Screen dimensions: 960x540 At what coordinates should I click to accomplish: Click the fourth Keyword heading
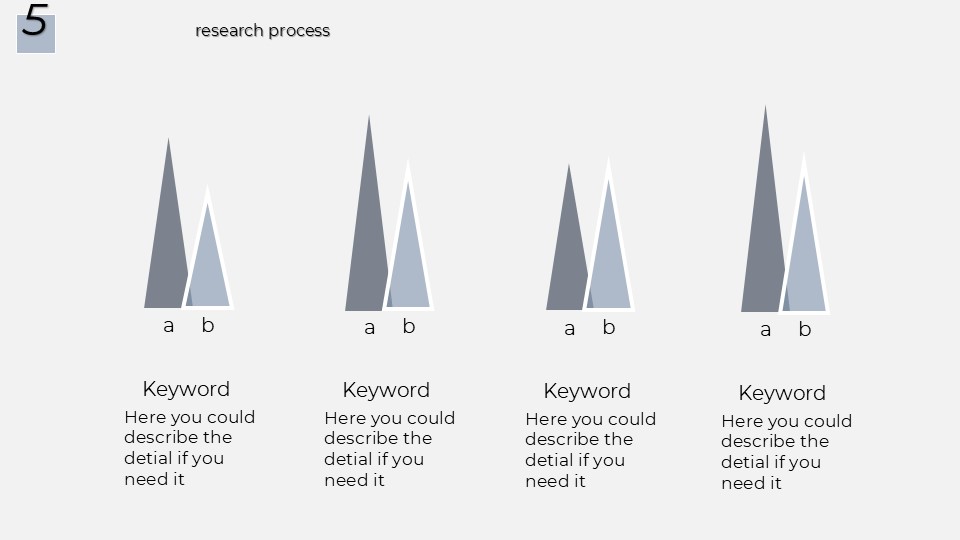[x=782, y=394]
